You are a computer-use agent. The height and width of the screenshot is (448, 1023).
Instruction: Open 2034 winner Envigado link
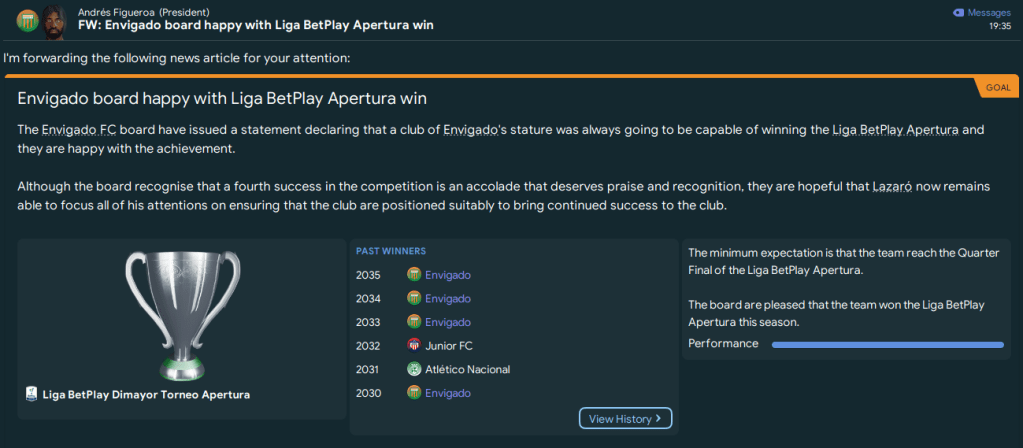pos(447,298)
